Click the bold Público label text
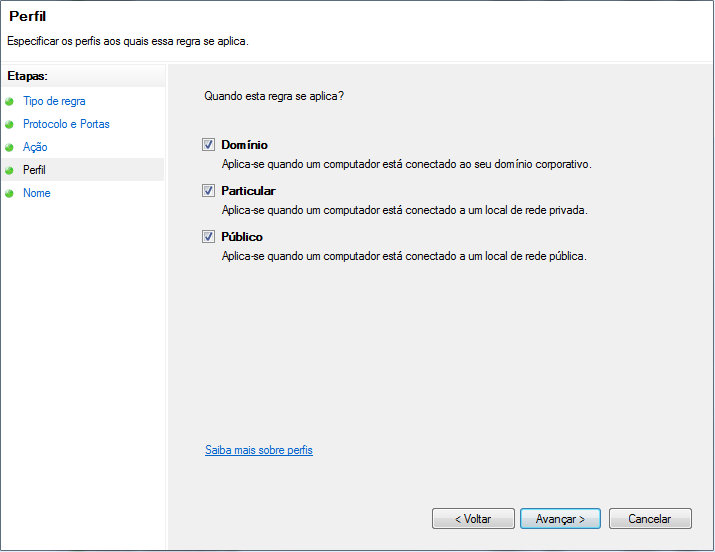715x552 pixels. point(242,237)
